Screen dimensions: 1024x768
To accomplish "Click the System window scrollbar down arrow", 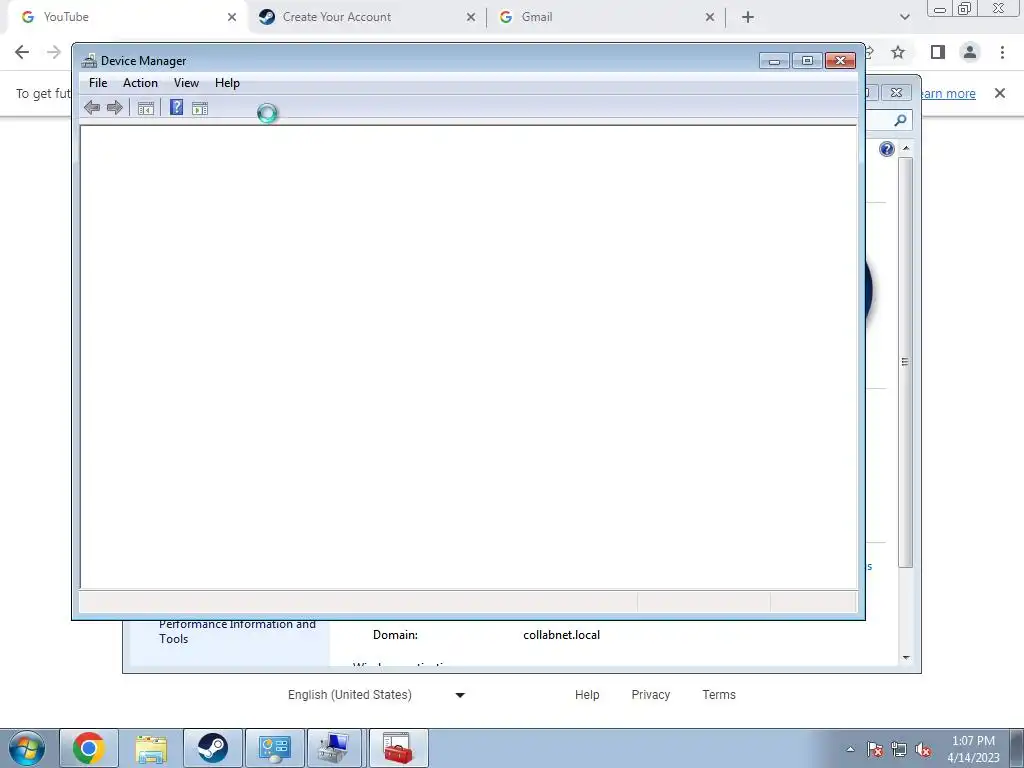I will tap(906, 658).
